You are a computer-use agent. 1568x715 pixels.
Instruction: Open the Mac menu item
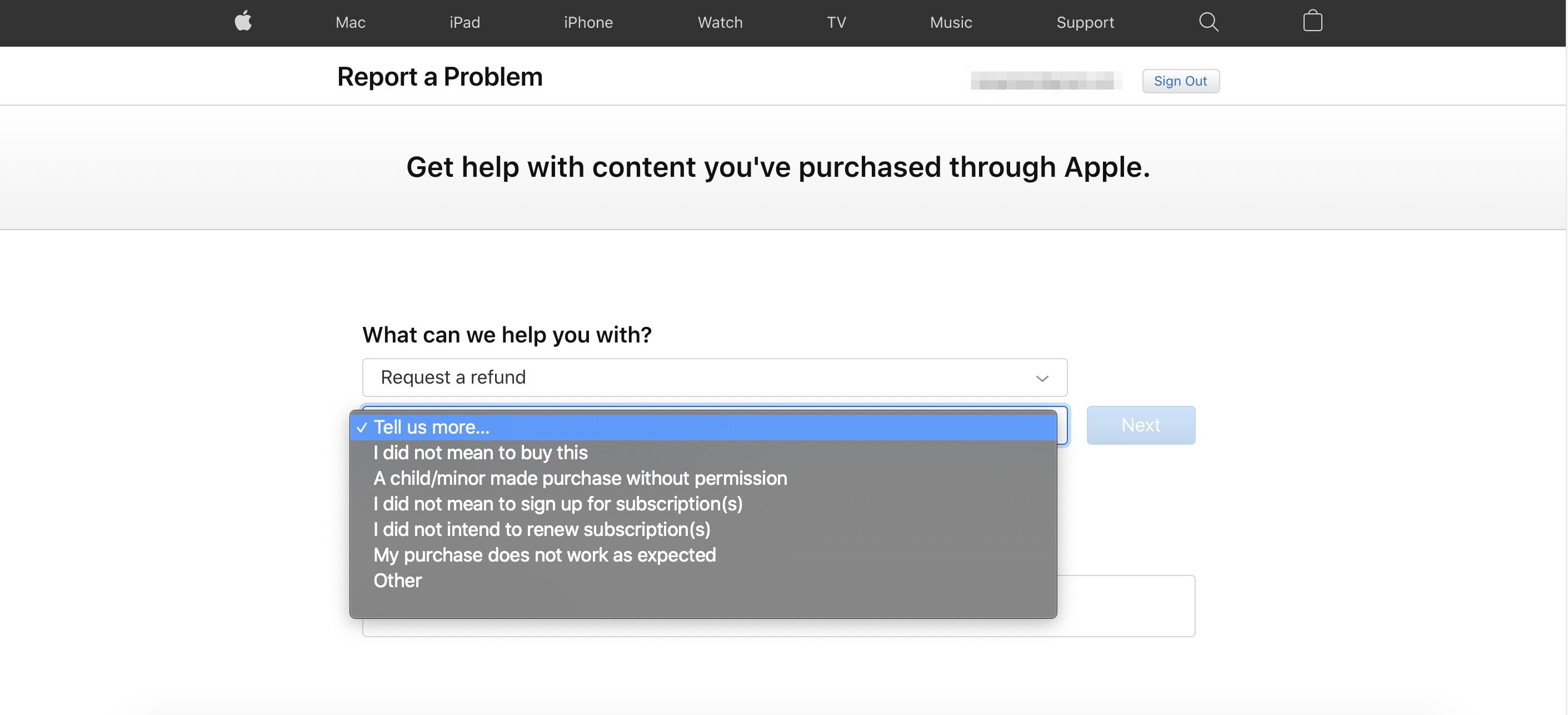(350, 23)
